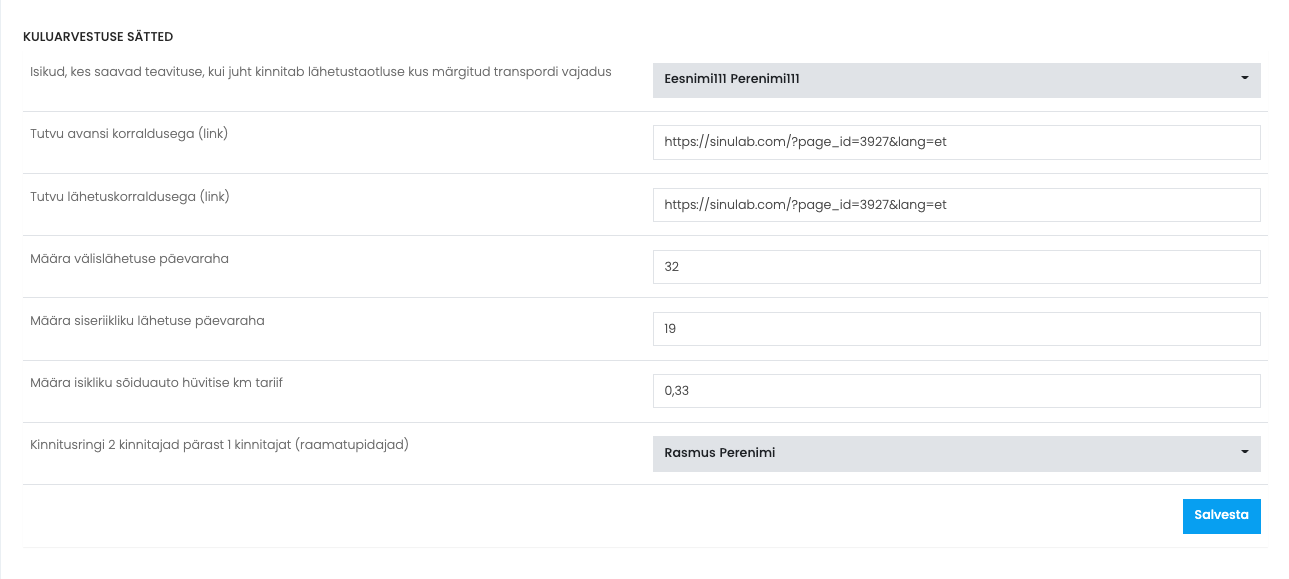Click the 'Määra siseriikliku lähetuse päevaraha' label

(147, 321)
